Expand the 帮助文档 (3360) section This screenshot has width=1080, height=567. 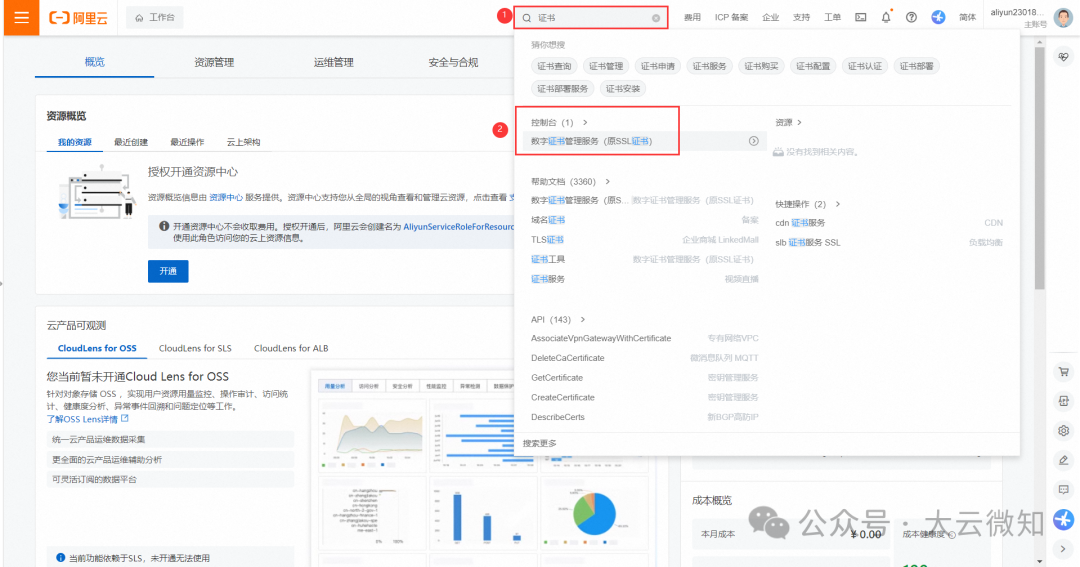pos(570,182)
